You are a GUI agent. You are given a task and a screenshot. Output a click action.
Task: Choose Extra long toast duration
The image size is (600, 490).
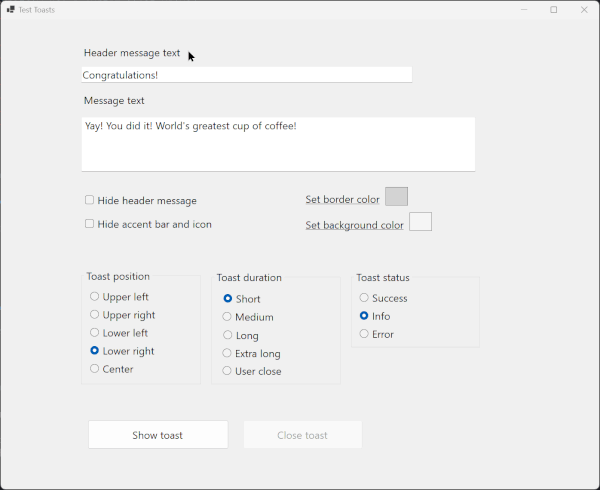point(227,353)
